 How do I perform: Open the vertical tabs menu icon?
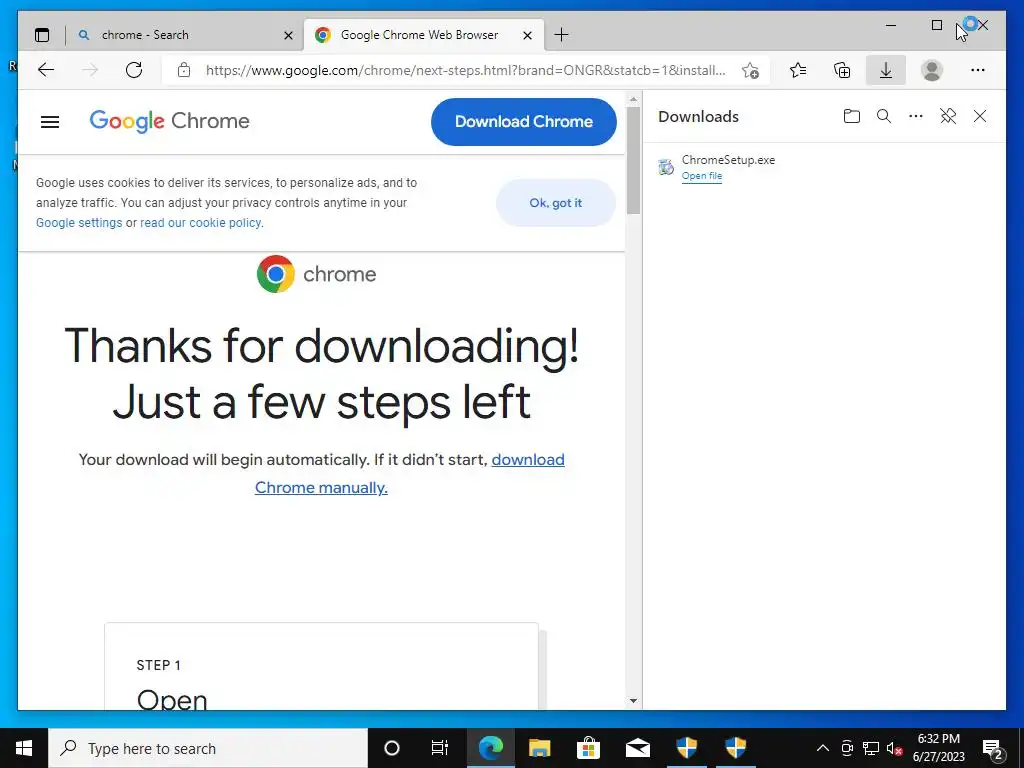click(x=42, y=35)
